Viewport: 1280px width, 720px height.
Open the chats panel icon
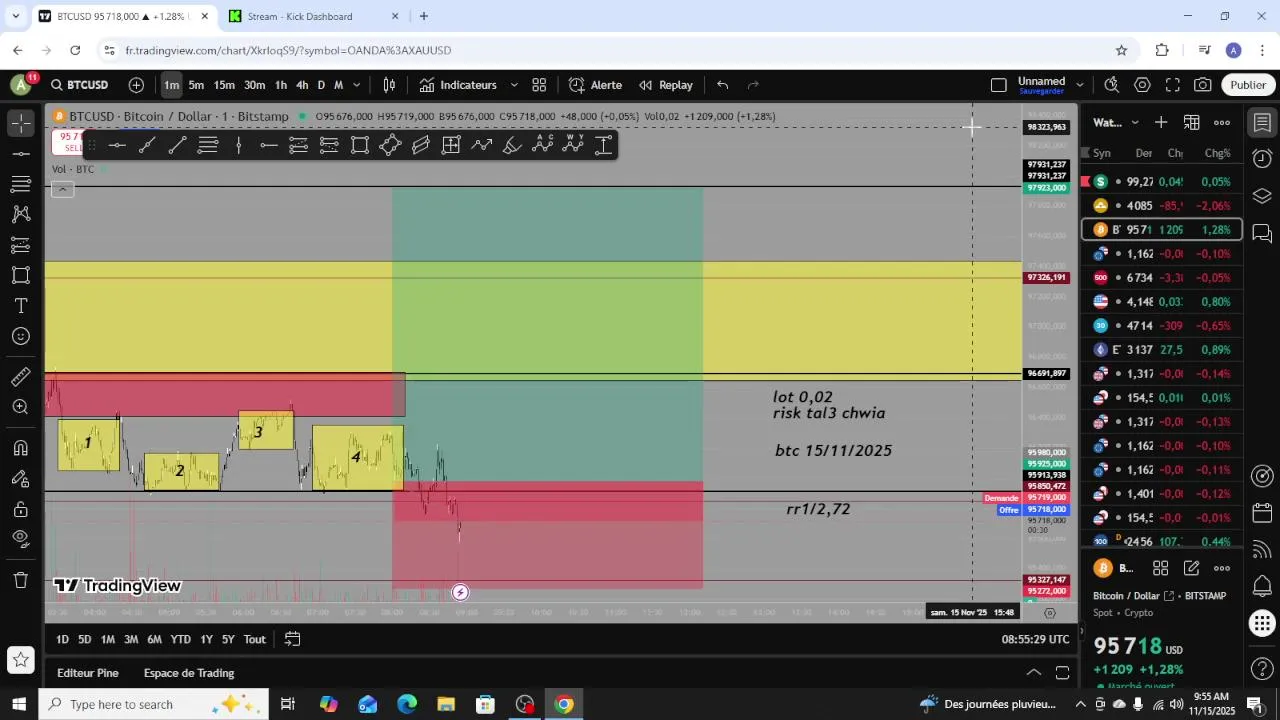(1262, 233)
